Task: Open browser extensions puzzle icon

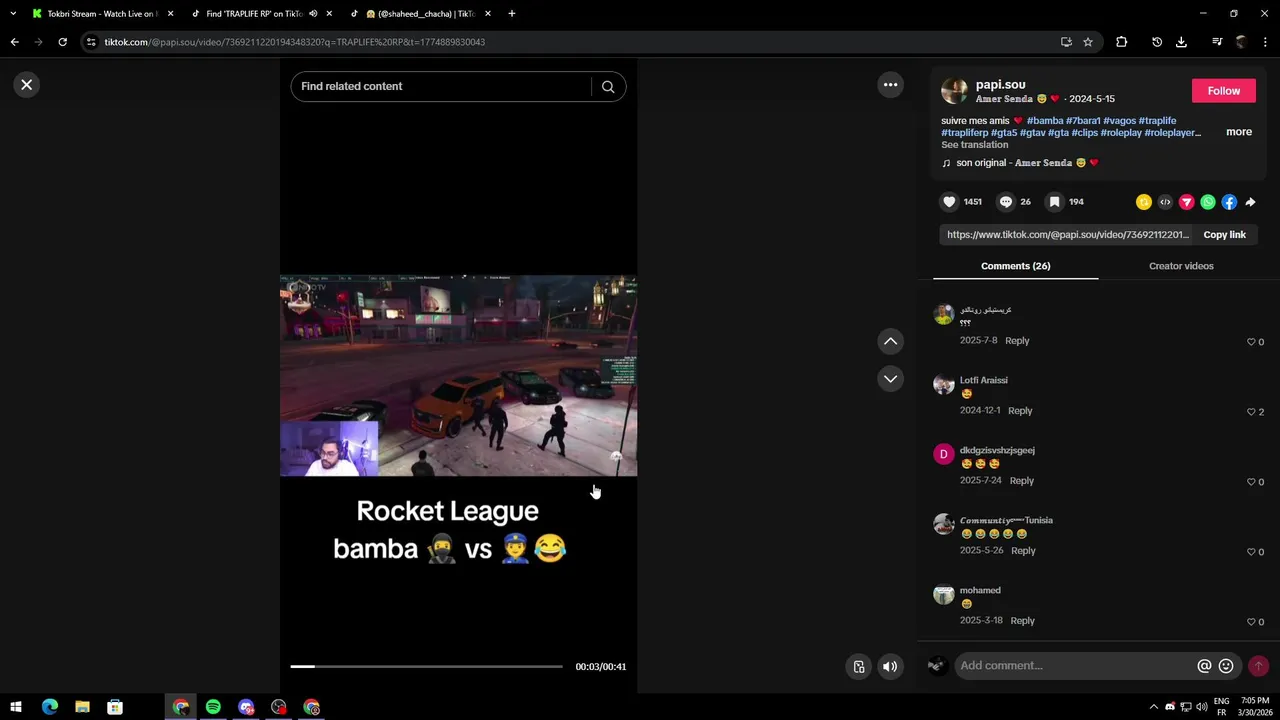Action: pos(1121,42)
